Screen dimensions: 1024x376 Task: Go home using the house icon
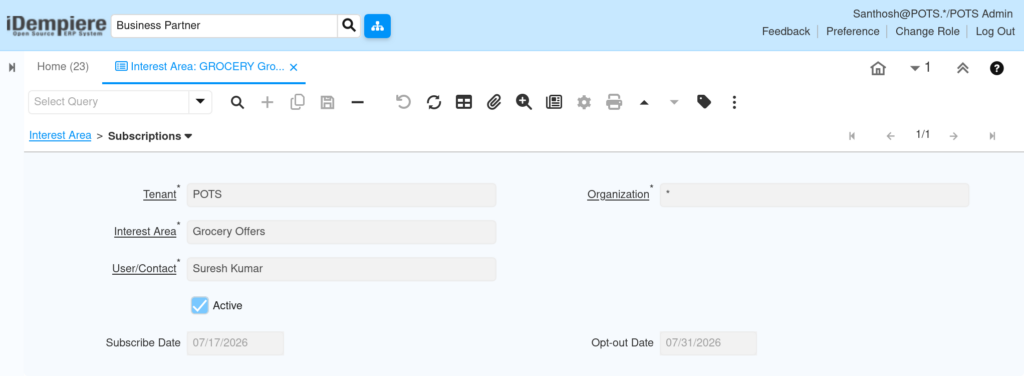click(878, 68)
